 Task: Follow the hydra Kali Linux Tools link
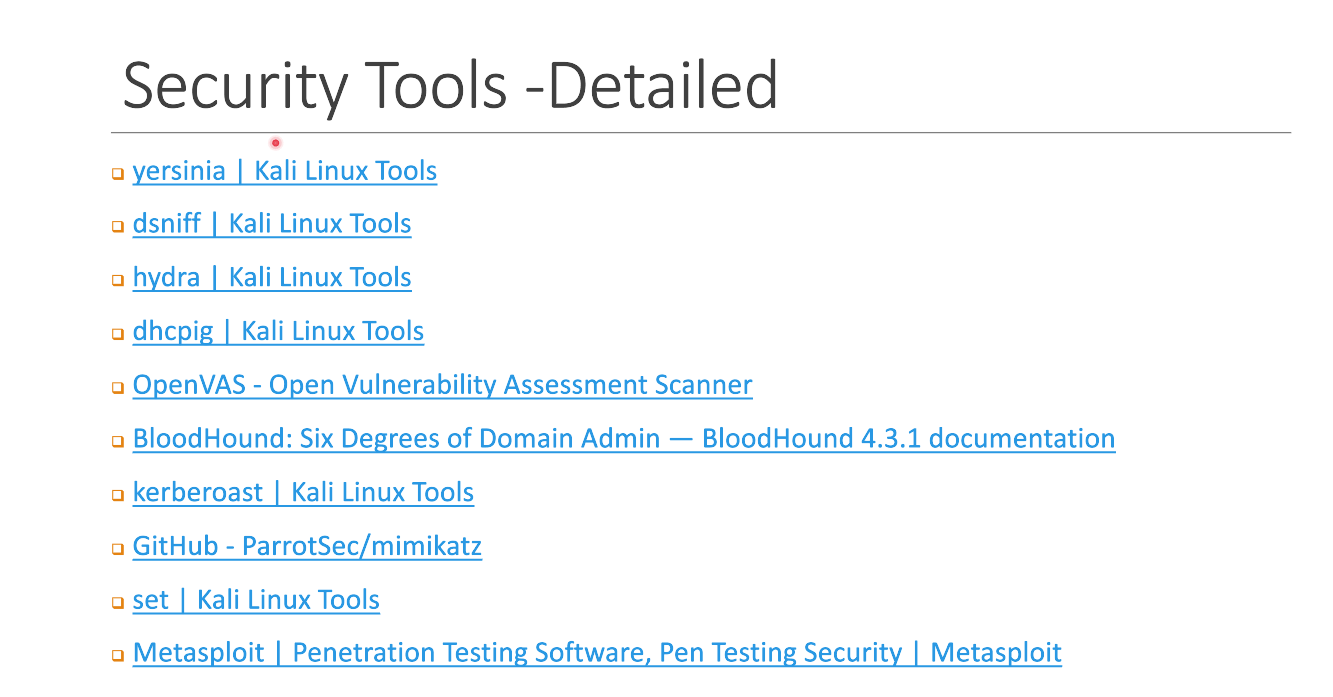[271, 277]
